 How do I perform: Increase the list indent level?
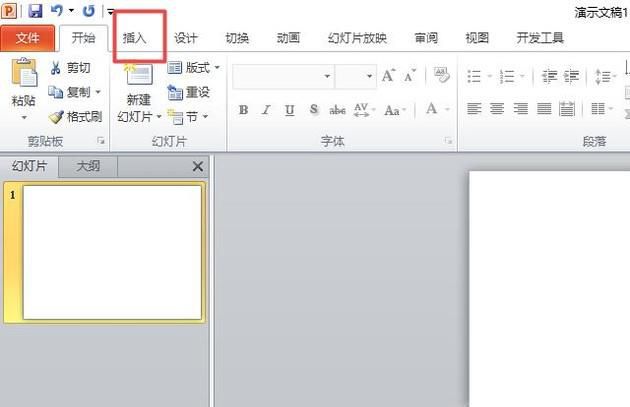coord(571,76)
